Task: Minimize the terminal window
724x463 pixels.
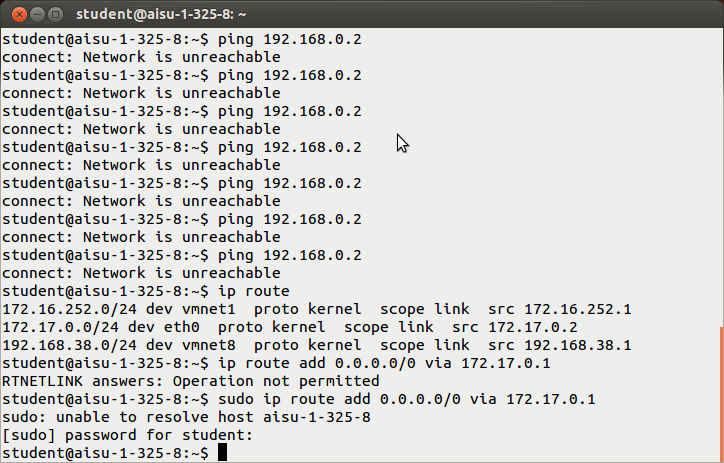Action: tap(37, 15)
